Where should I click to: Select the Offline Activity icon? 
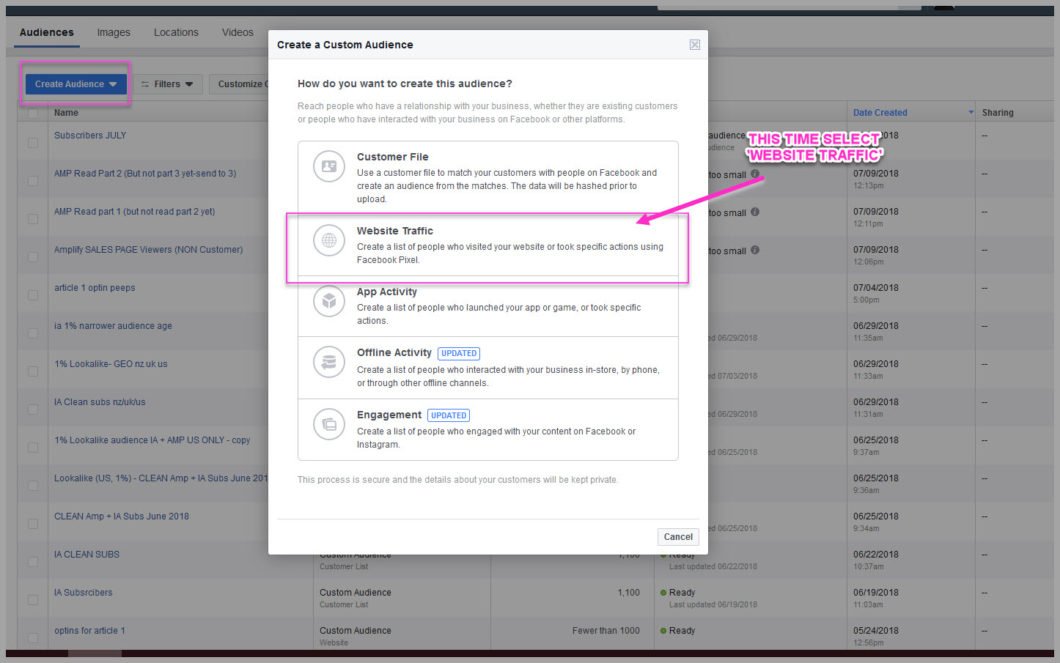[329, 362]
